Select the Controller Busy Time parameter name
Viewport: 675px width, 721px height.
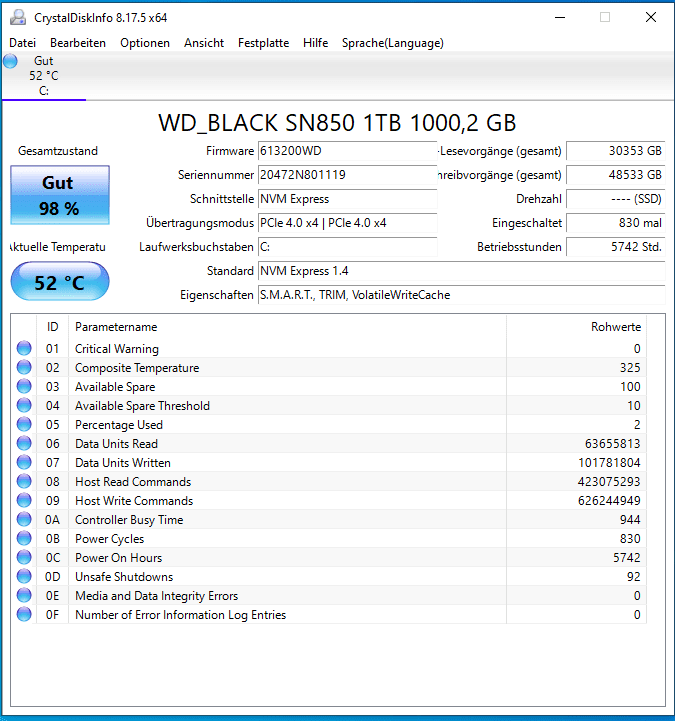point(129,520)
